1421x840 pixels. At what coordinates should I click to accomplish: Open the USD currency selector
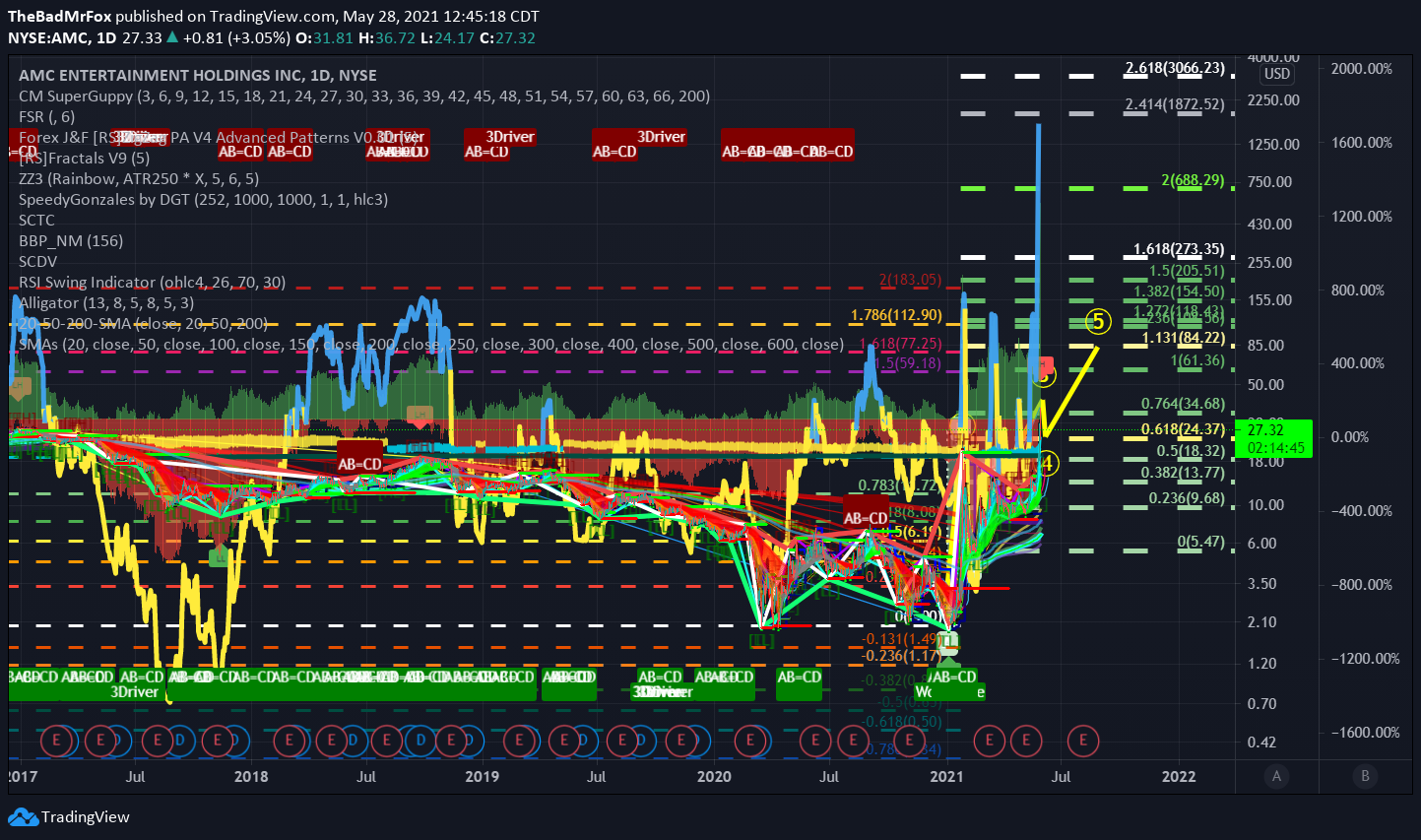(1276, 74)
